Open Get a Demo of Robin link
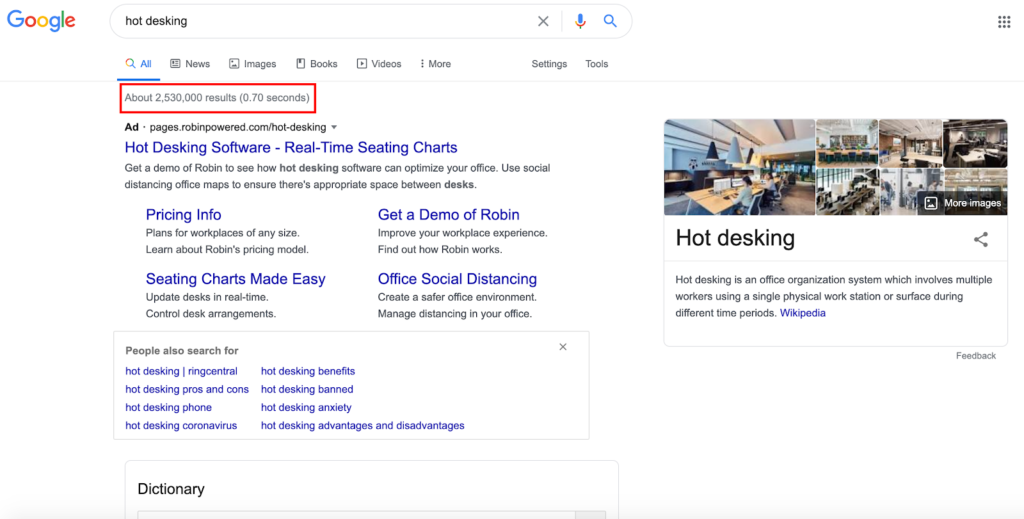Screen dimensions: 1024x519 [x=449, y=215]
